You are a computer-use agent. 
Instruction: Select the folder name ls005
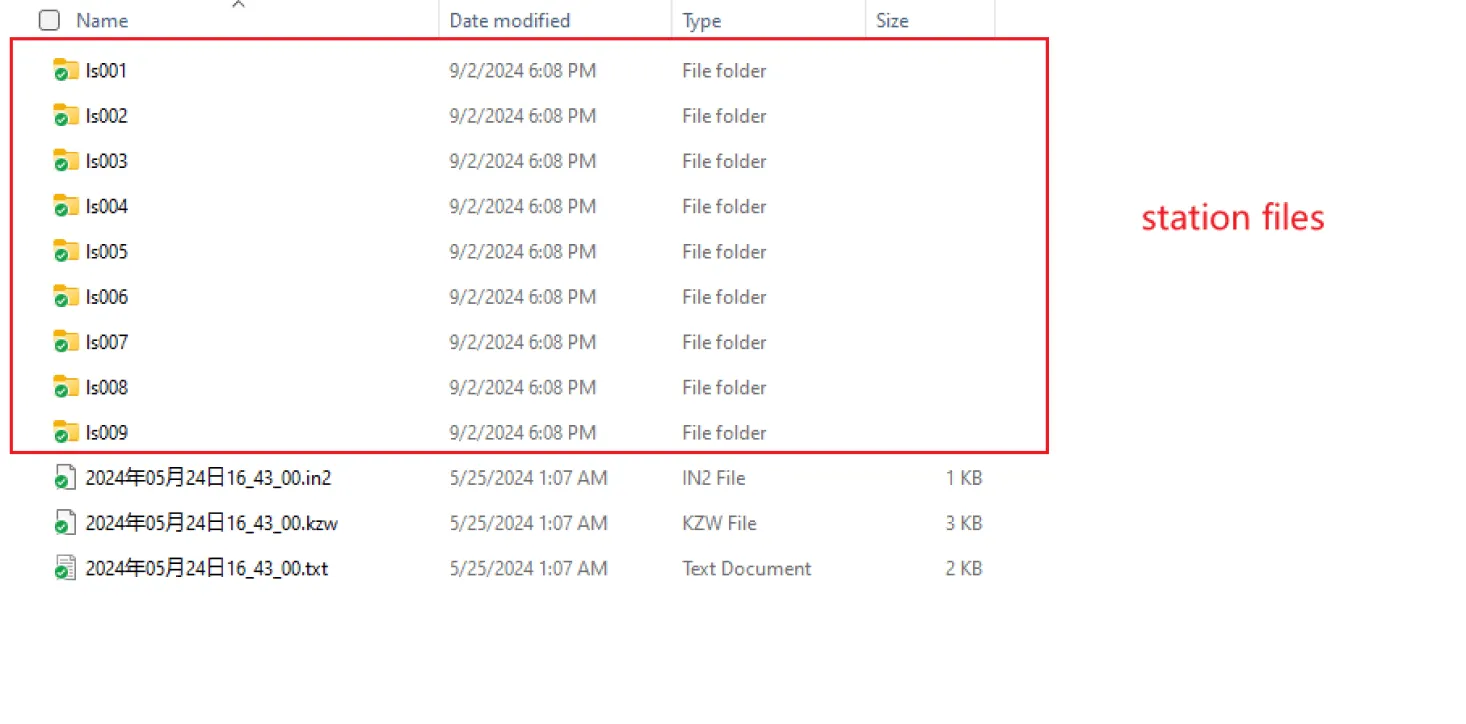(x=106, y=252)
